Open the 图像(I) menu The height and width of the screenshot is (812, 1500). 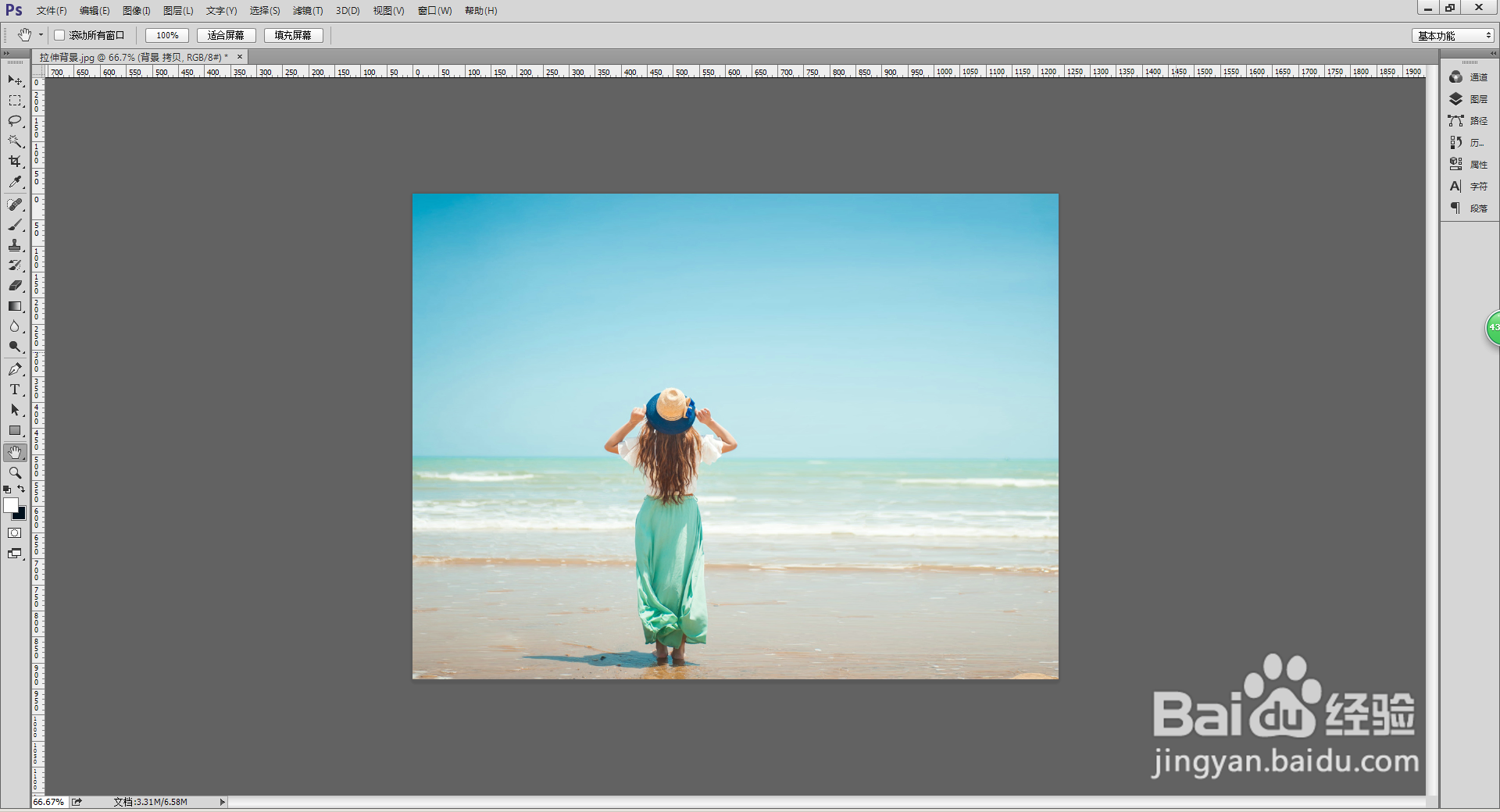coord(137,11)
